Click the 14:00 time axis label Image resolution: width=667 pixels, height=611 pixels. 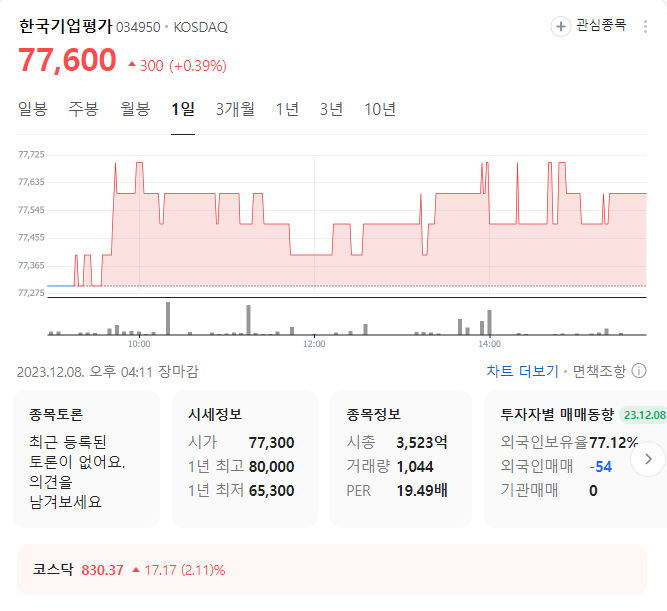click(x=490, y=344)
